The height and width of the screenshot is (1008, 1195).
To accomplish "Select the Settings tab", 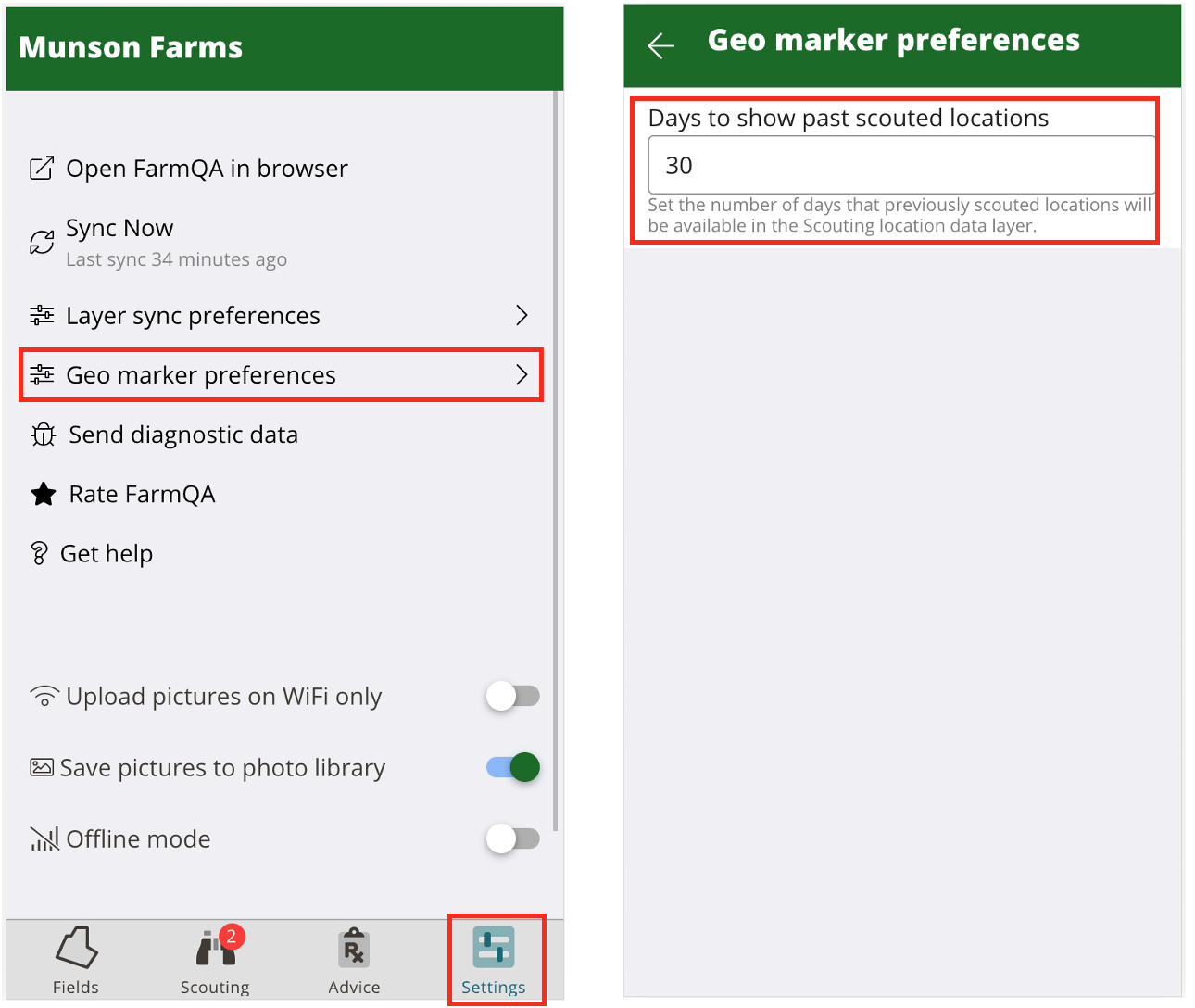I will (494, 960).
